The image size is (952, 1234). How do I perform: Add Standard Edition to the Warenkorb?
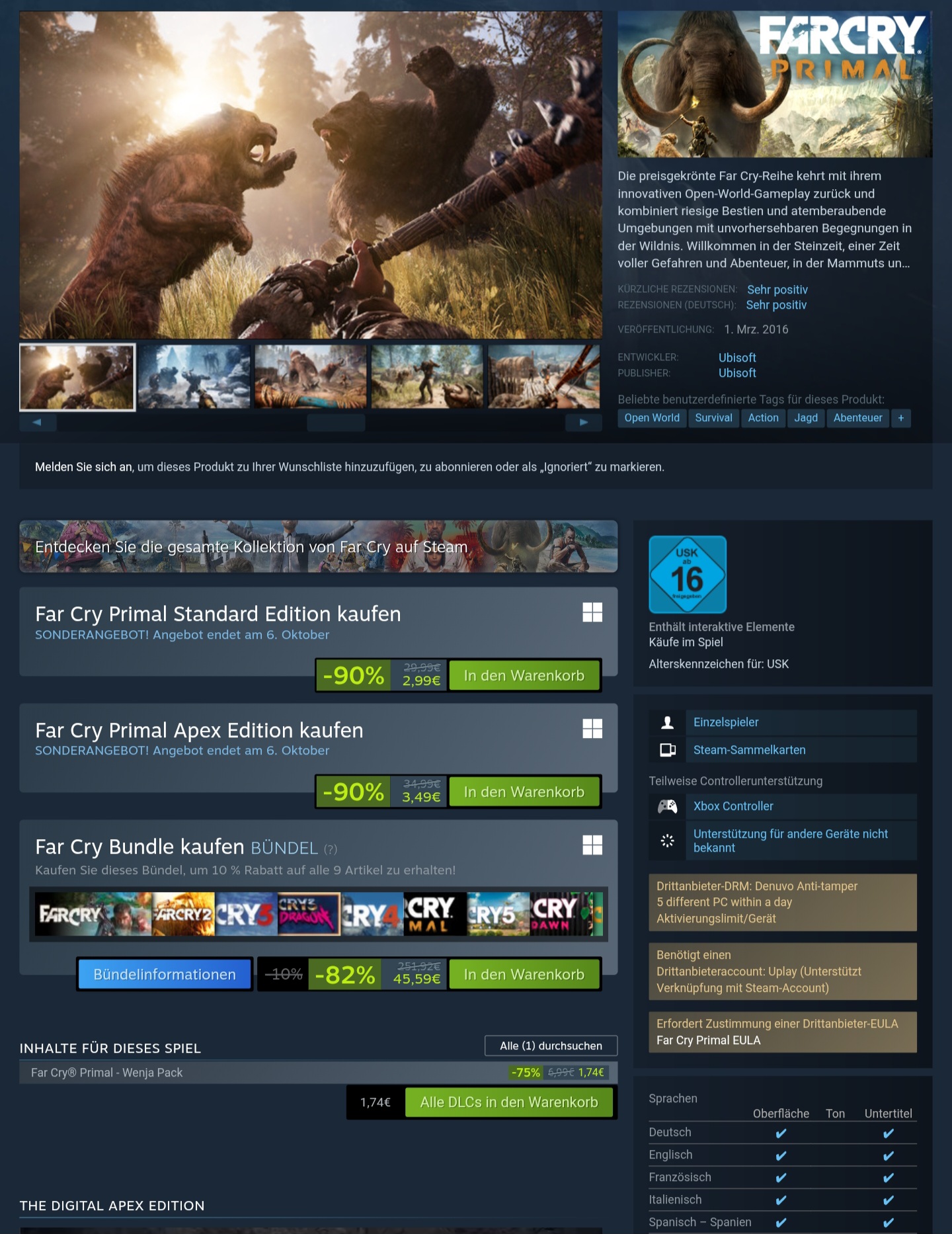[524, 675]
